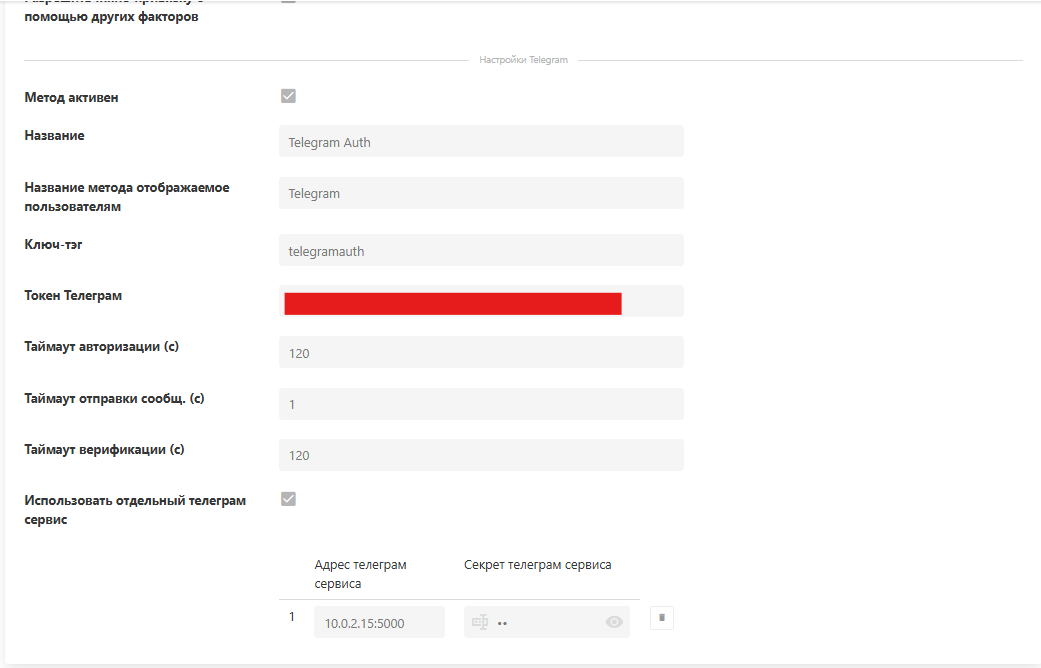Click the key icon in the secret field
This screenshot has height=668, width=1041.
pyautogui.click(x=480, y=622)
